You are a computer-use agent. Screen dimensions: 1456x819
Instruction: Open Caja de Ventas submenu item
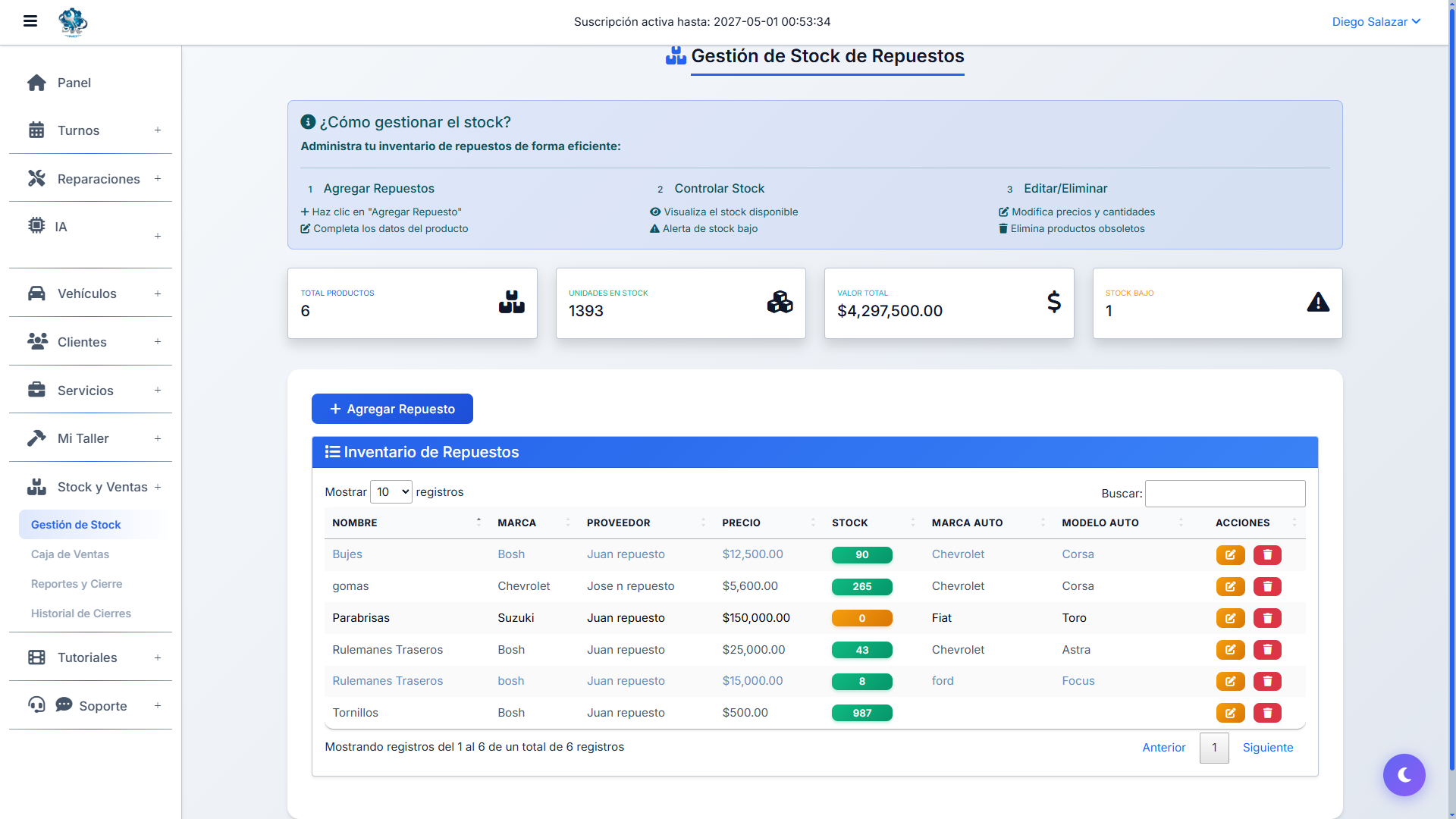coord(70,554)
